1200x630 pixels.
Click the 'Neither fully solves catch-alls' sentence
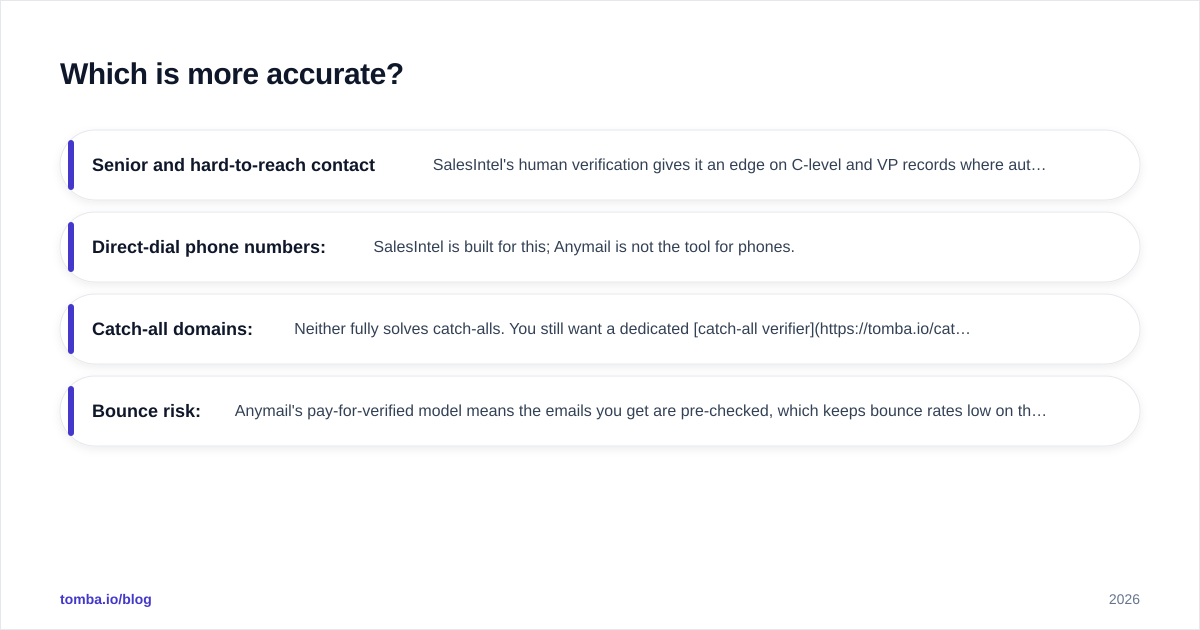coord(399,329)
